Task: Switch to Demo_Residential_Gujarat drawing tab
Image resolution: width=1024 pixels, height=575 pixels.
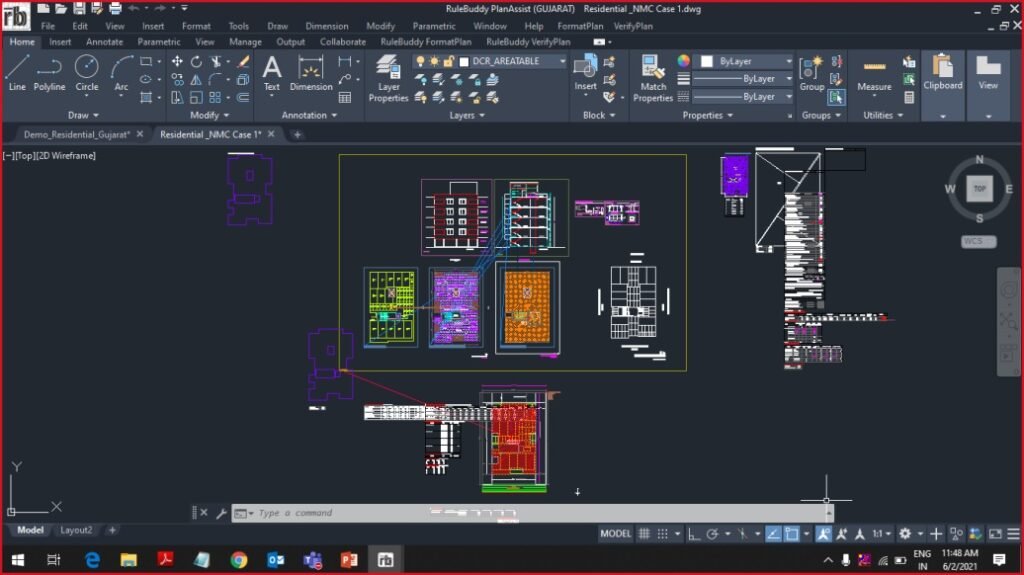Action: 76,134
